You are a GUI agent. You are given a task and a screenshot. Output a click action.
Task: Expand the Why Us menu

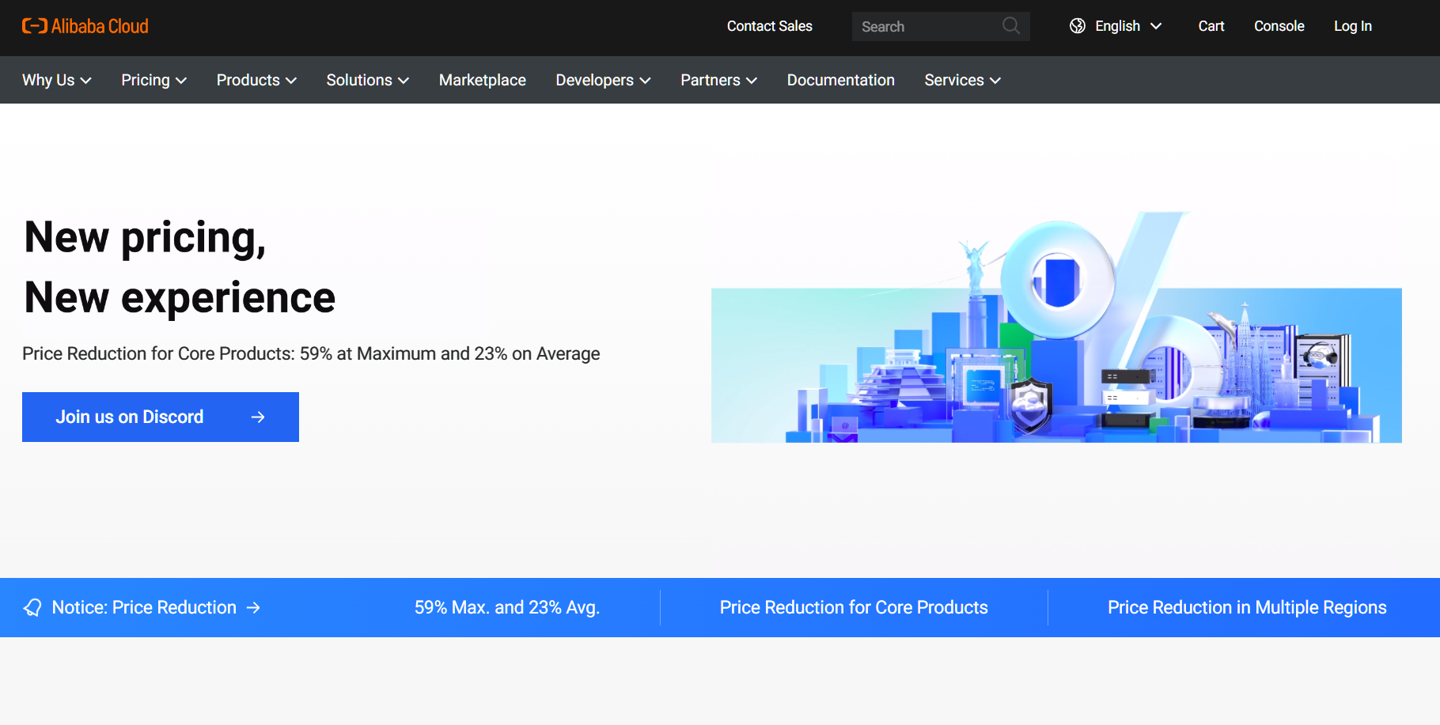[x=56, y=80]
